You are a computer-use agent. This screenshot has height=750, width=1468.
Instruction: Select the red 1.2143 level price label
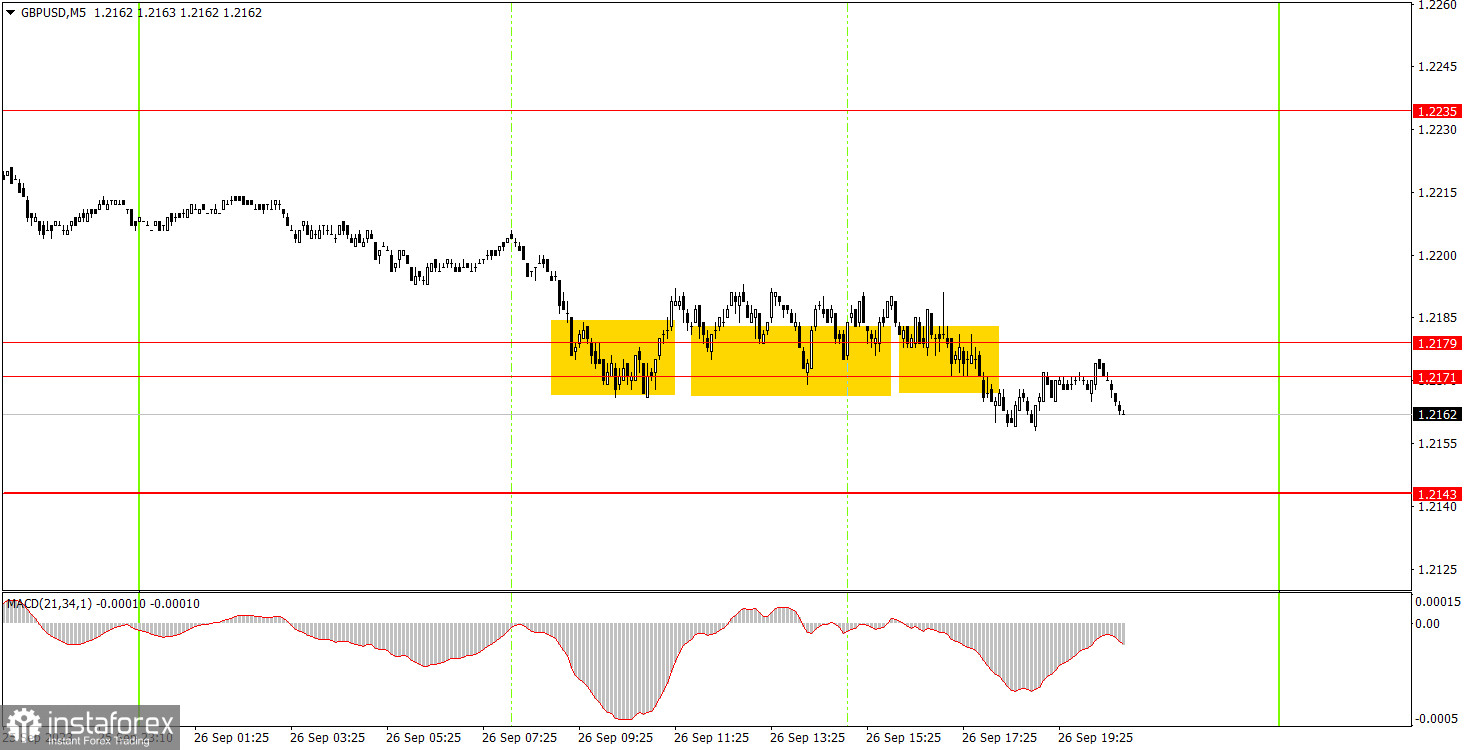point(1437,494)
